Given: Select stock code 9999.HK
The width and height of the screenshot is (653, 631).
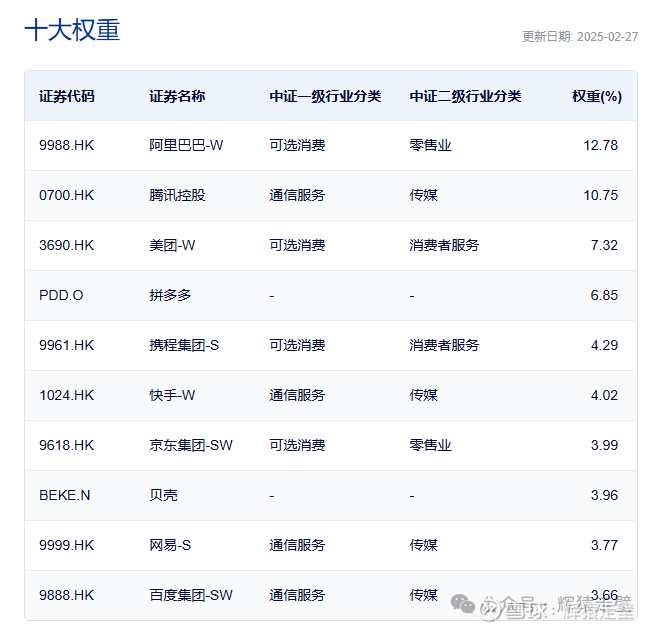Looking at the screenshot, I should 67,545.
